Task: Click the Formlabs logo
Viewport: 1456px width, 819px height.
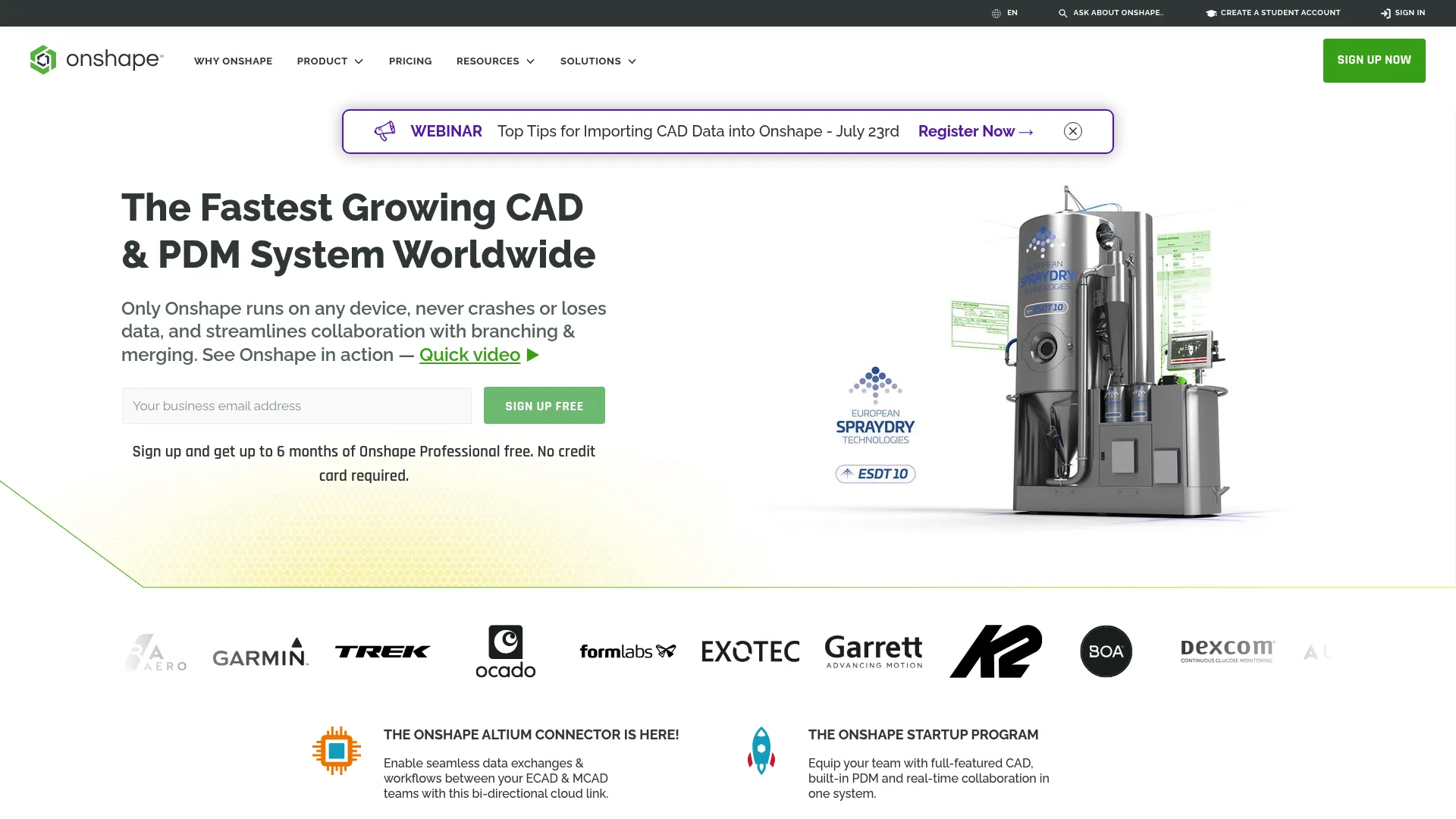Action: (x=627, y=651)
